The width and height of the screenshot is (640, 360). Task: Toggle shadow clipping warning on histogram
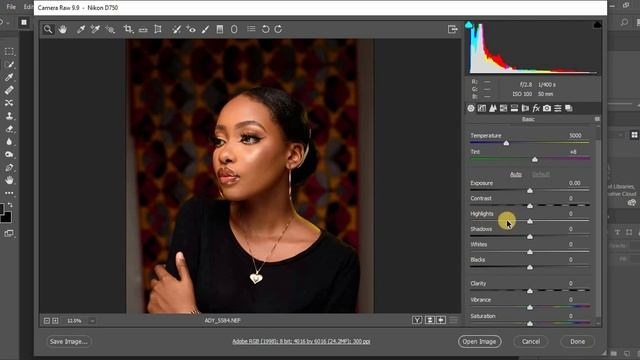point(469,24)
